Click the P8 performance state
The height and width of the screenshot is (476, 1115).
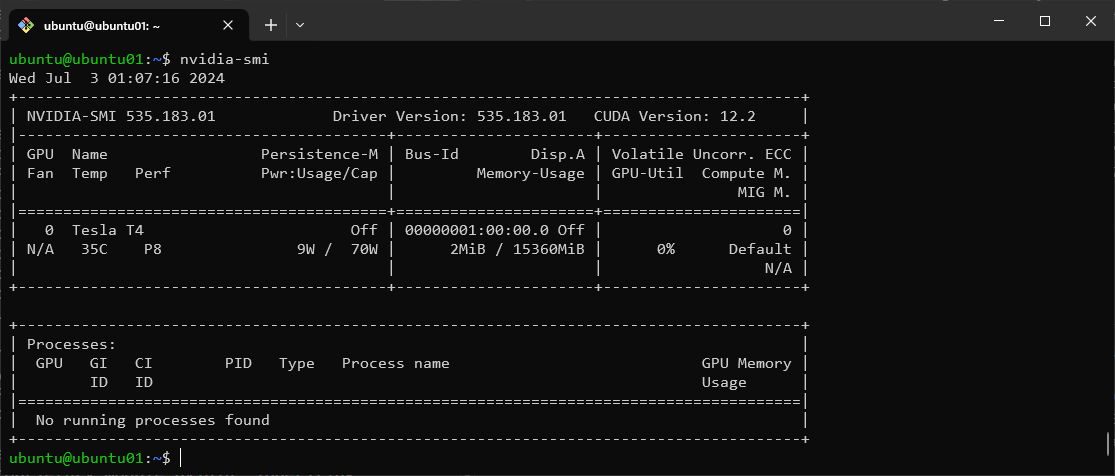point(152,249)
